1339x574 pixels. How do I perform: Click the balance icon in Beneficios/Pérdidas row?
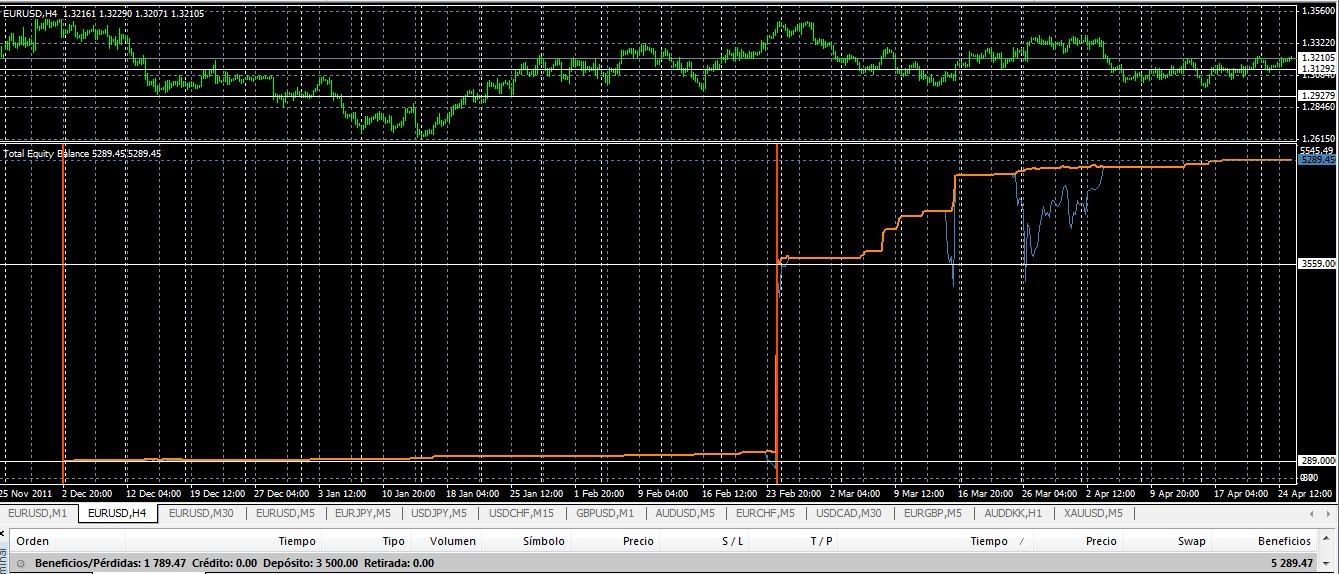tap(21, 564)
